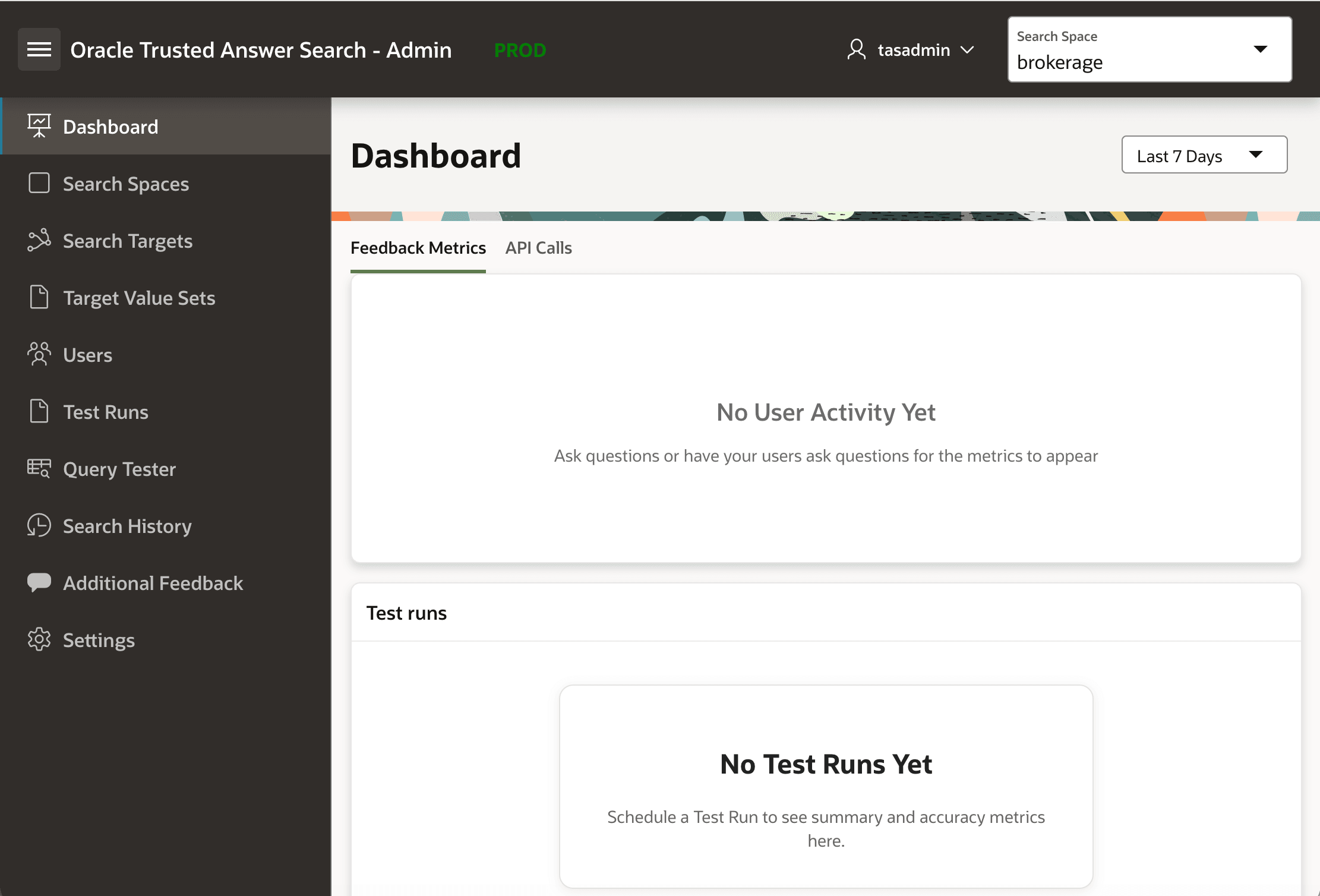Switch to the API Calls tab
1320x896 pixels.
click(x=538, y=248)
